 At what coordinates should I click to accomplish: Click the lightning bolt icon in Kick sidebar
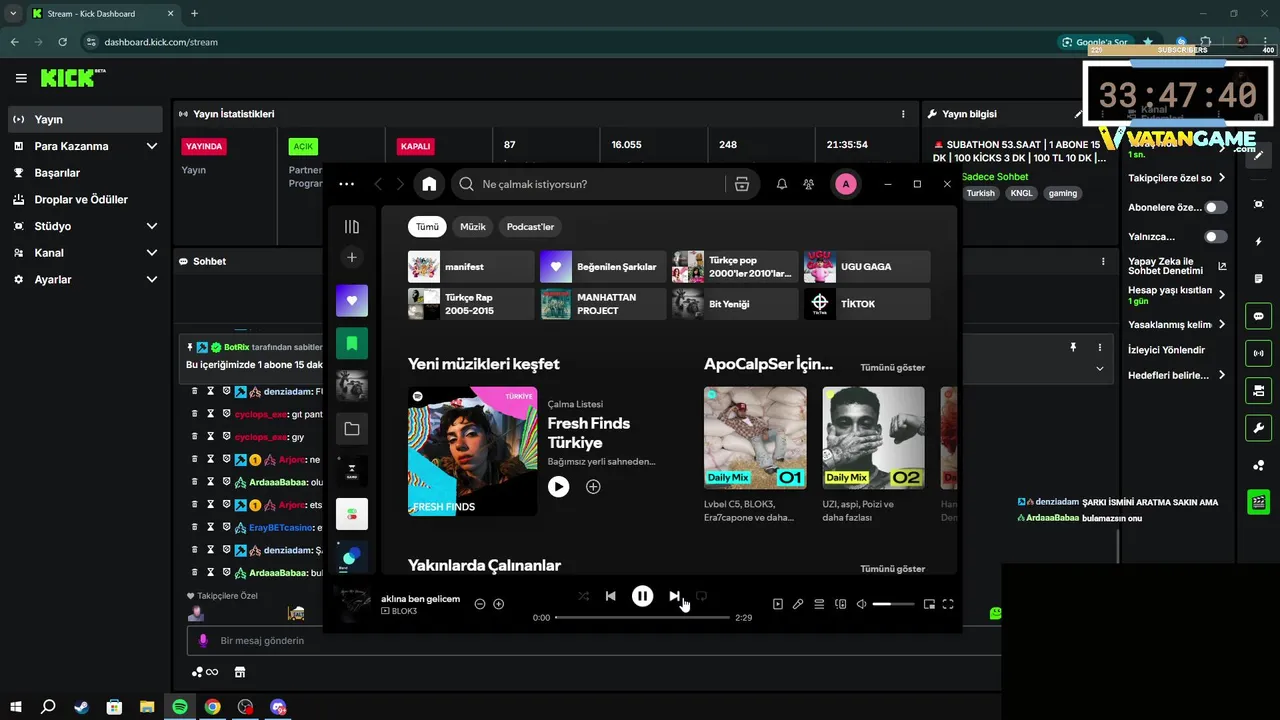[x=1258, y=241]
